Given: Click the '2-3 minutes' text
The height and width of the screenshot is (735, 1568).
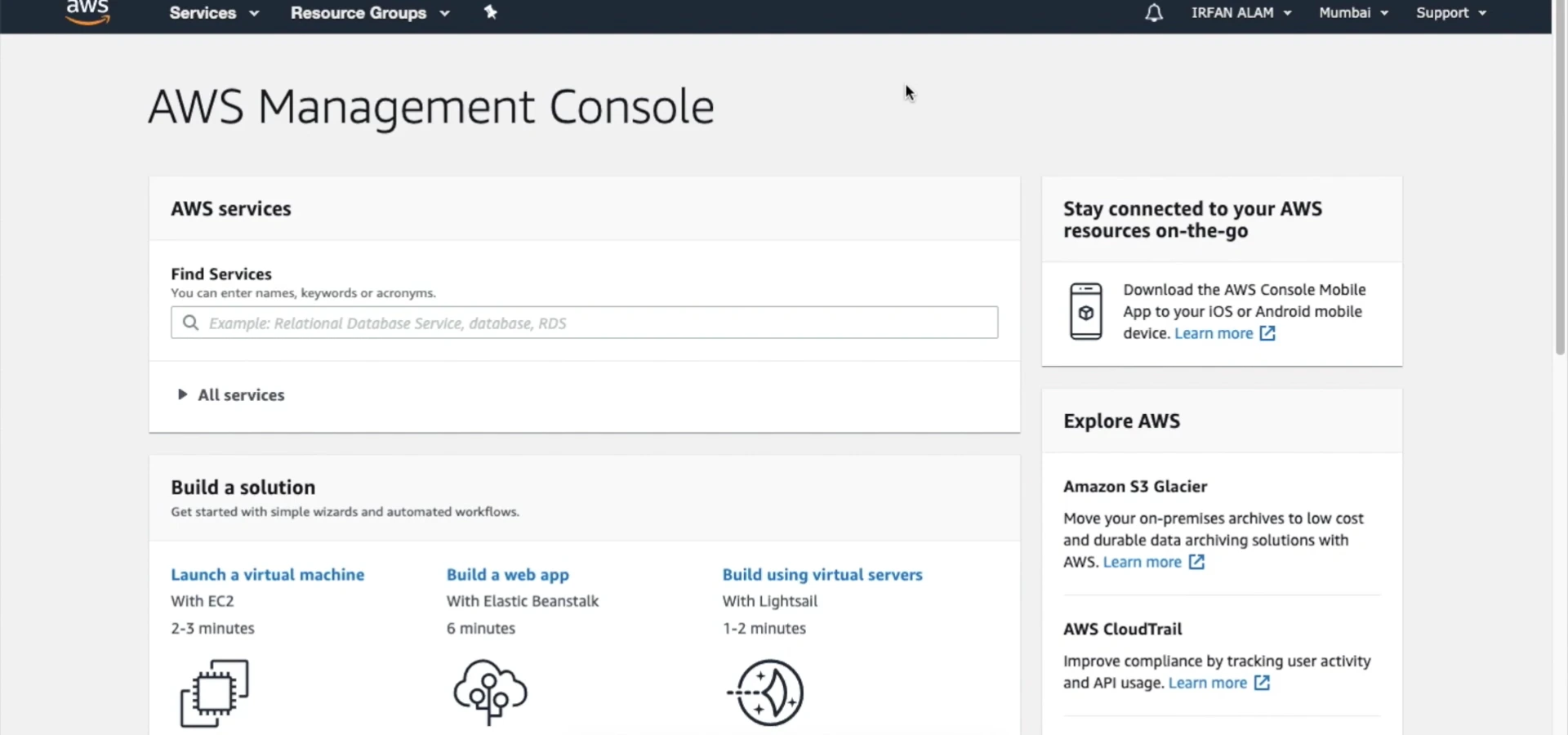Looking at the screenshot, I should click(x=212, y=628).
